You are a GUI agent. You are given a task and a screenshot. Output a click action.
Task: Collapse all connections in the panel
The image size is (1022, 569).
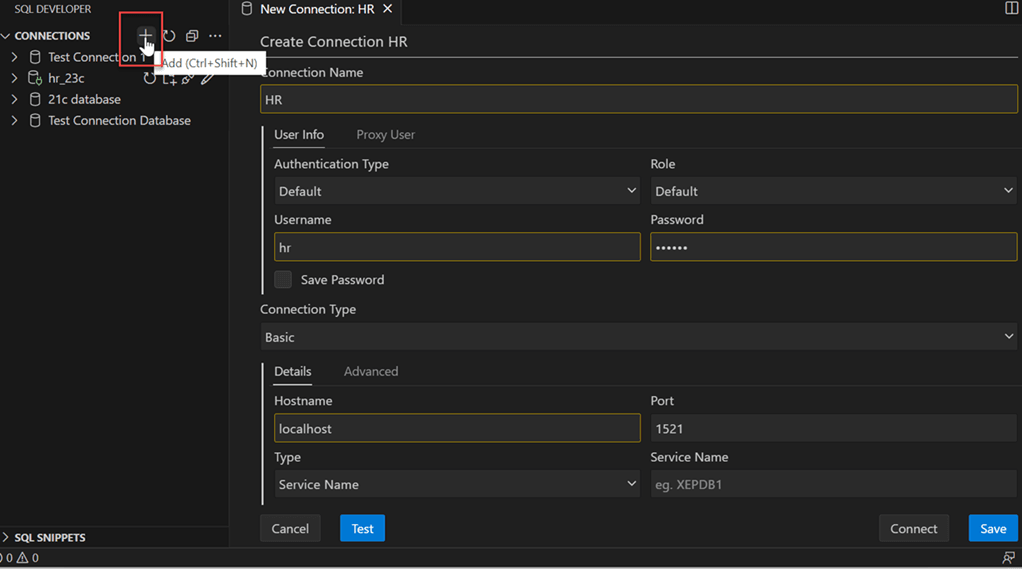(192, 36)
